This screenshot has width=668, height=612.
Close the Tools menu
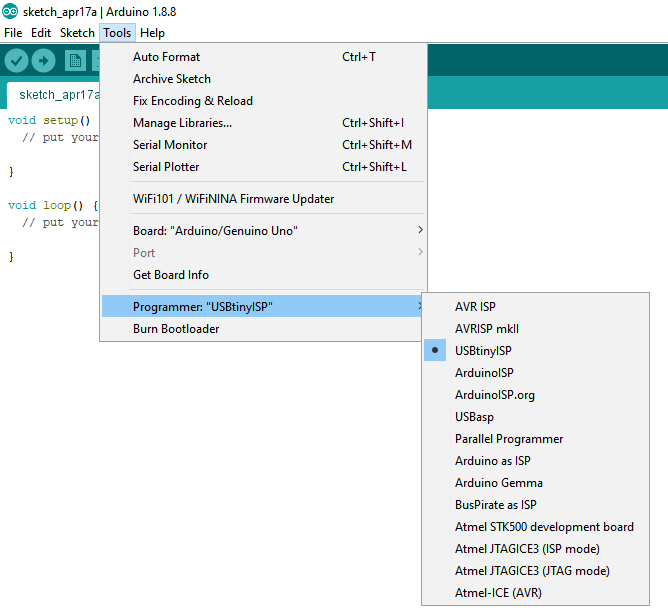[x=117, y=33]
